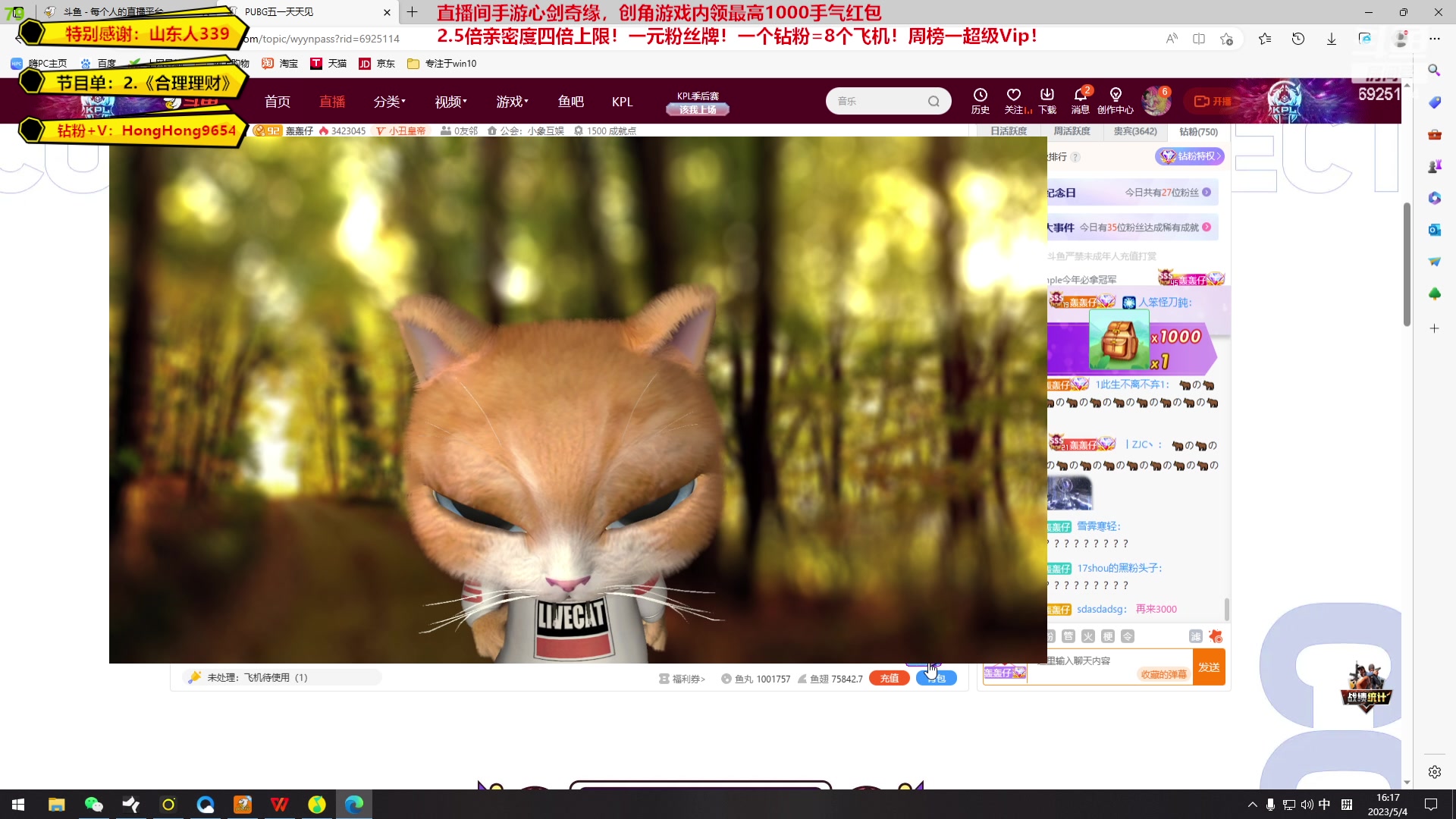
Task: Open the 淘宝 bookmark
Action: pyautogui.click(x=280, y=64)
